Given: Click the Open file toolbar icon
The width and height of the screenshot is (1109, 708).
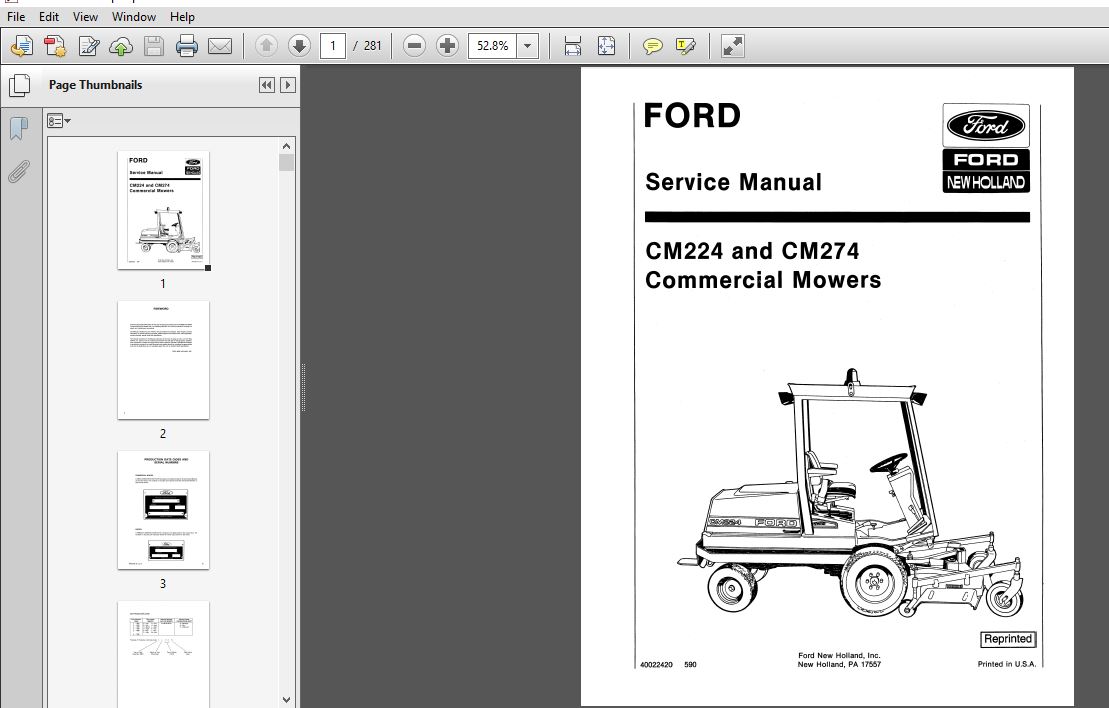Looking at the screenshot, I should tap(22, 47).
